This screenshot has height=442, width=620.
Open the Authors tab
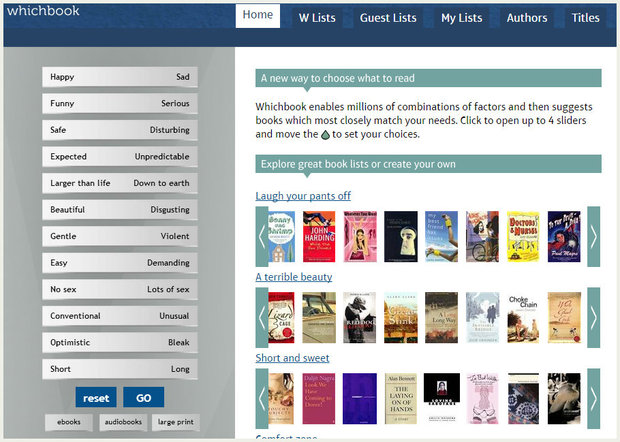click(x=527, y=18)
